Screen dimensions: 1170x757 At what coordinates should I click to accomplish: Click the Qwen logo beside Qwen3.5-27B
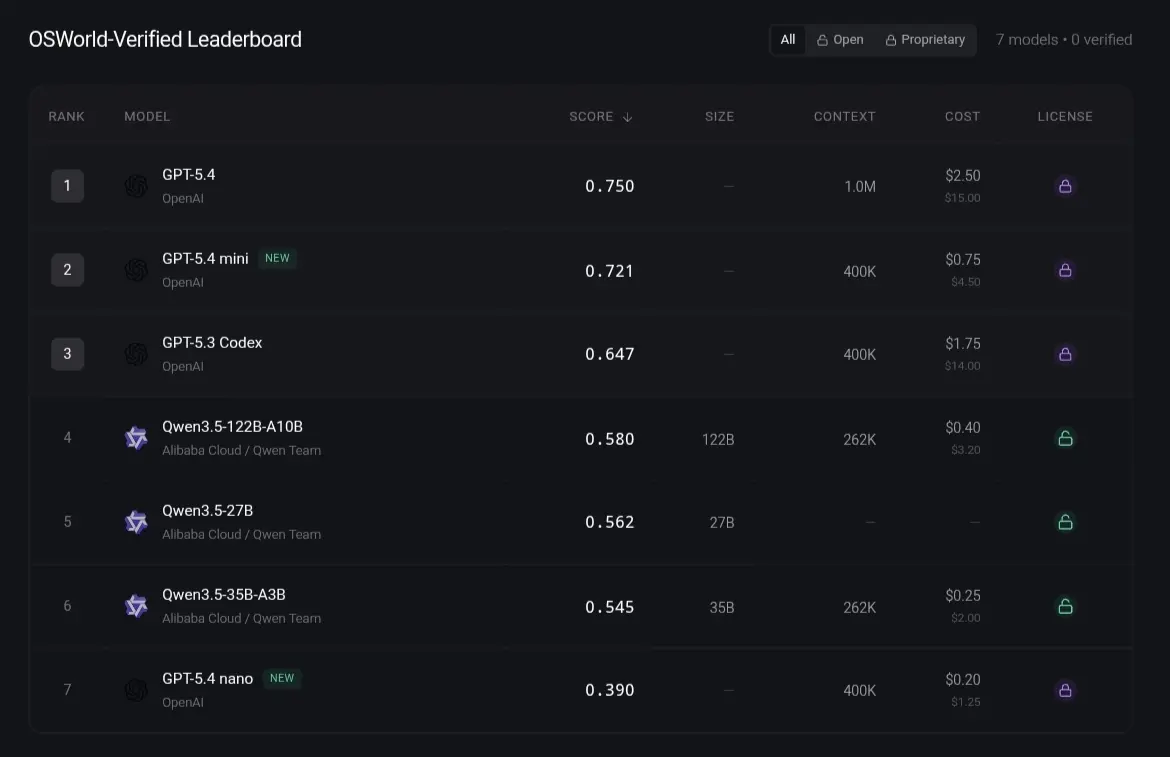pos(136,522)
